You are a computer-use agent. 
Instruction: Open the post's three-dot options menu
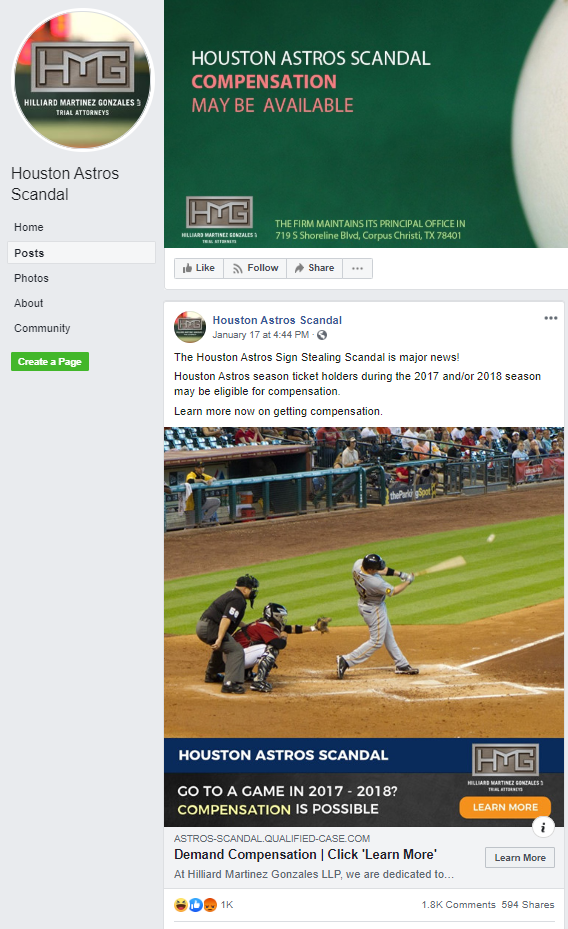click(551, 318)
